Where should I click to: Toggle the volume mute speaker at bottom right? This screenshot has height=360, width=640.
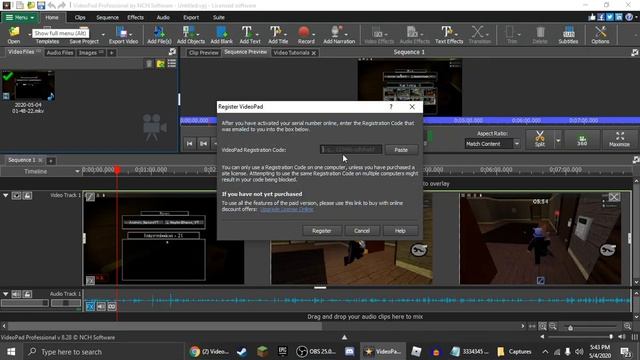click(x=621, y=337)
